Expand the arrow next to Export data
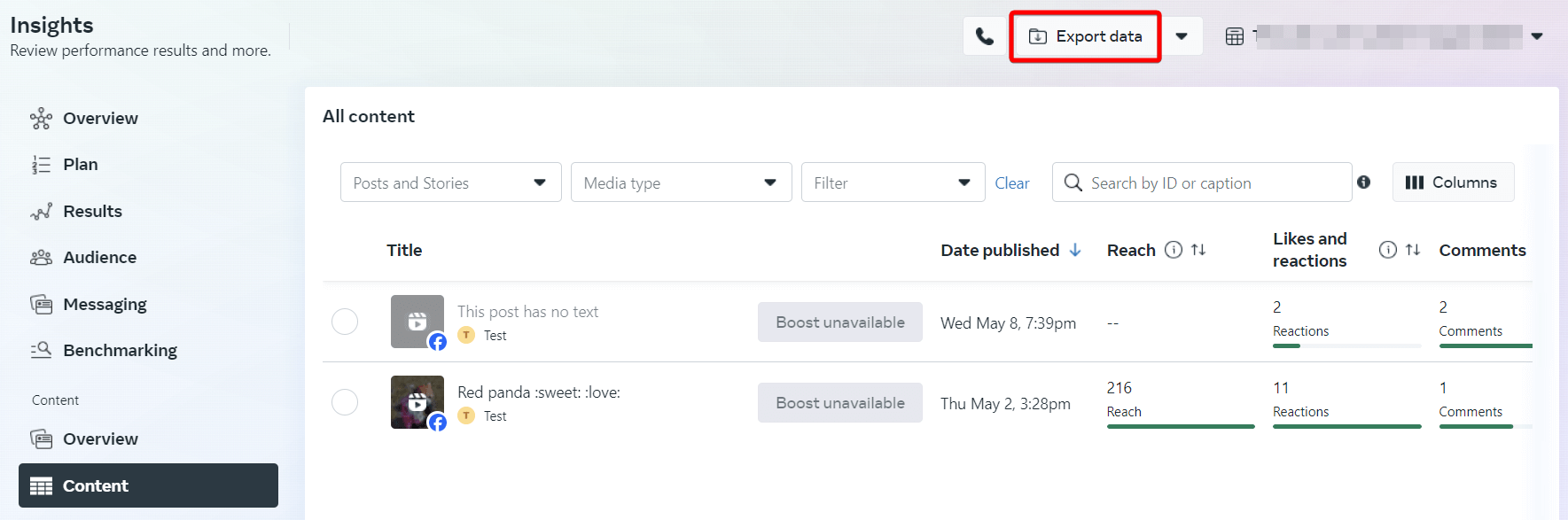1568x520 pixels. pos(1182,36)
